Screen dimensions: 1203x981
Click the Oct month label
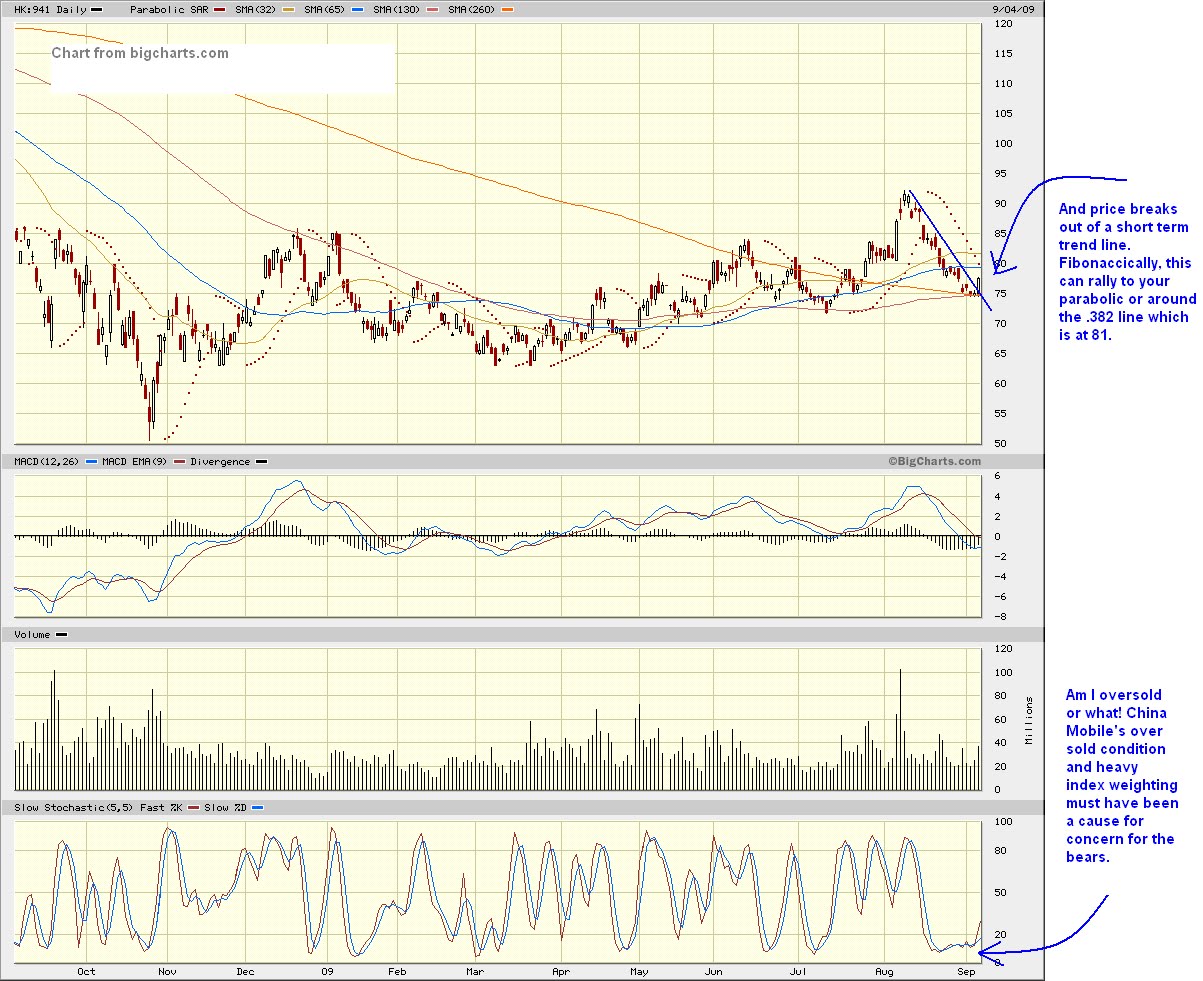pyautogui.click(x=86, y=971)
